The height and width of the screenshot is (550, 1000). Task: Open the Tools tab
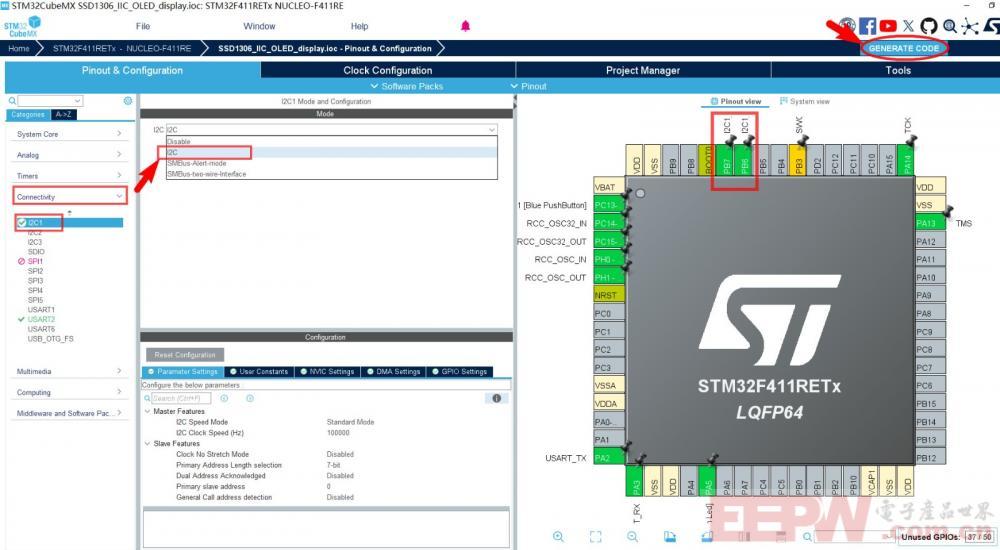click(x=898, y=70)
